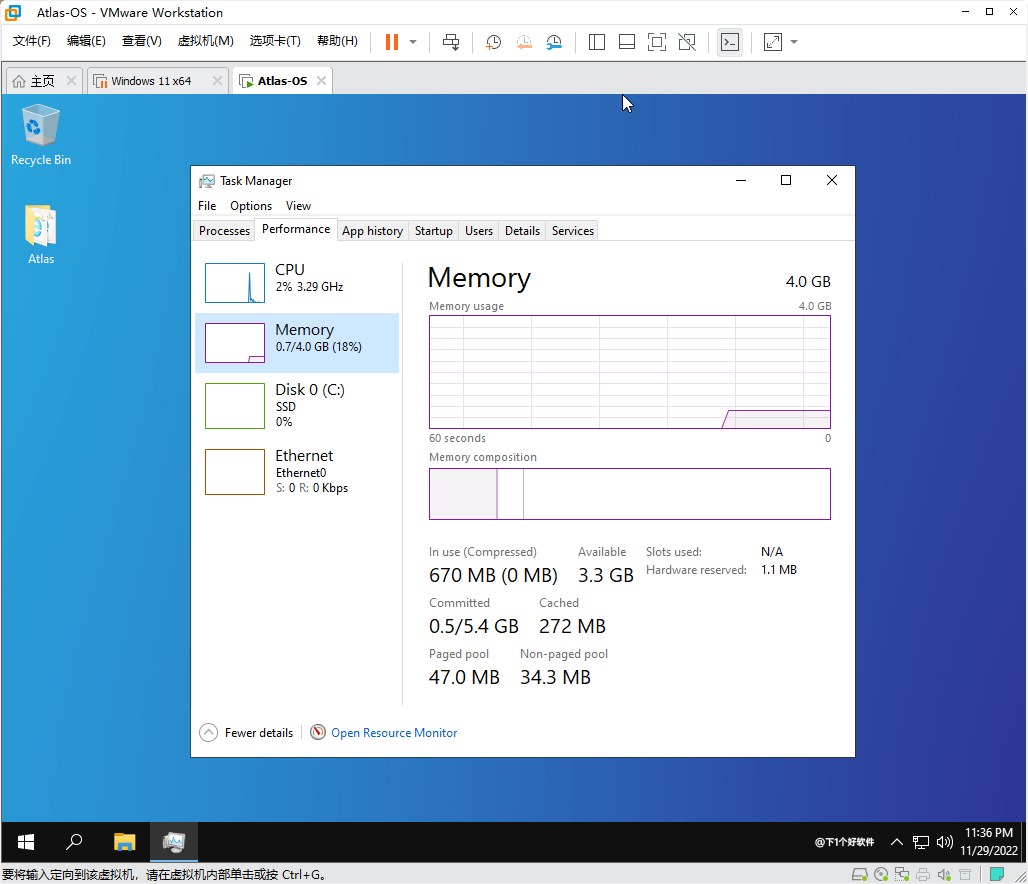Viewport: 1028px width, 884px height.
Task: Show the VMware library panel
Action: click(x=597, y=41)
